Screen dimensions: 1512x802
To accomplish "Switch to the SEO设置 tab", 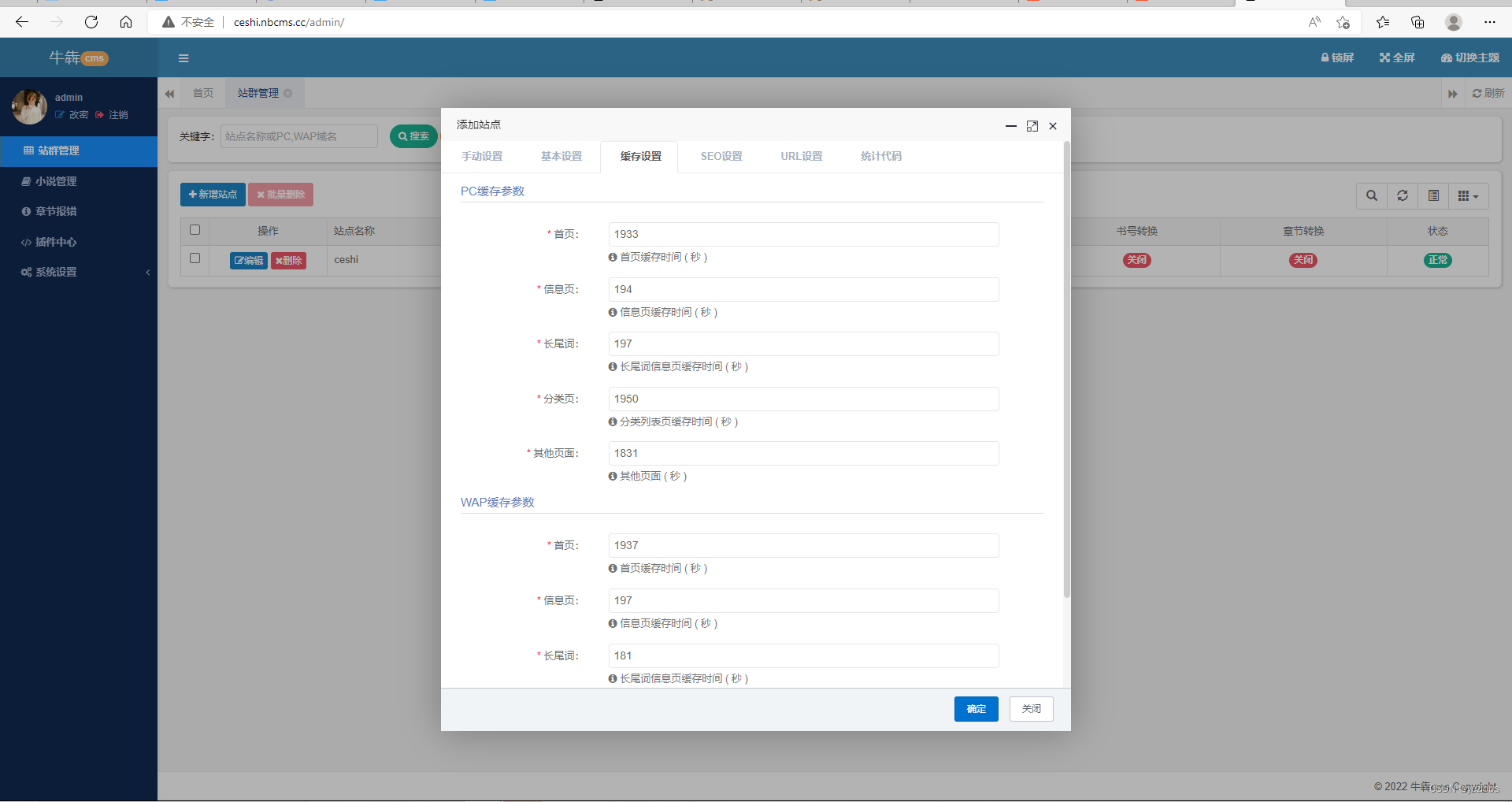I will click(721, 157).
